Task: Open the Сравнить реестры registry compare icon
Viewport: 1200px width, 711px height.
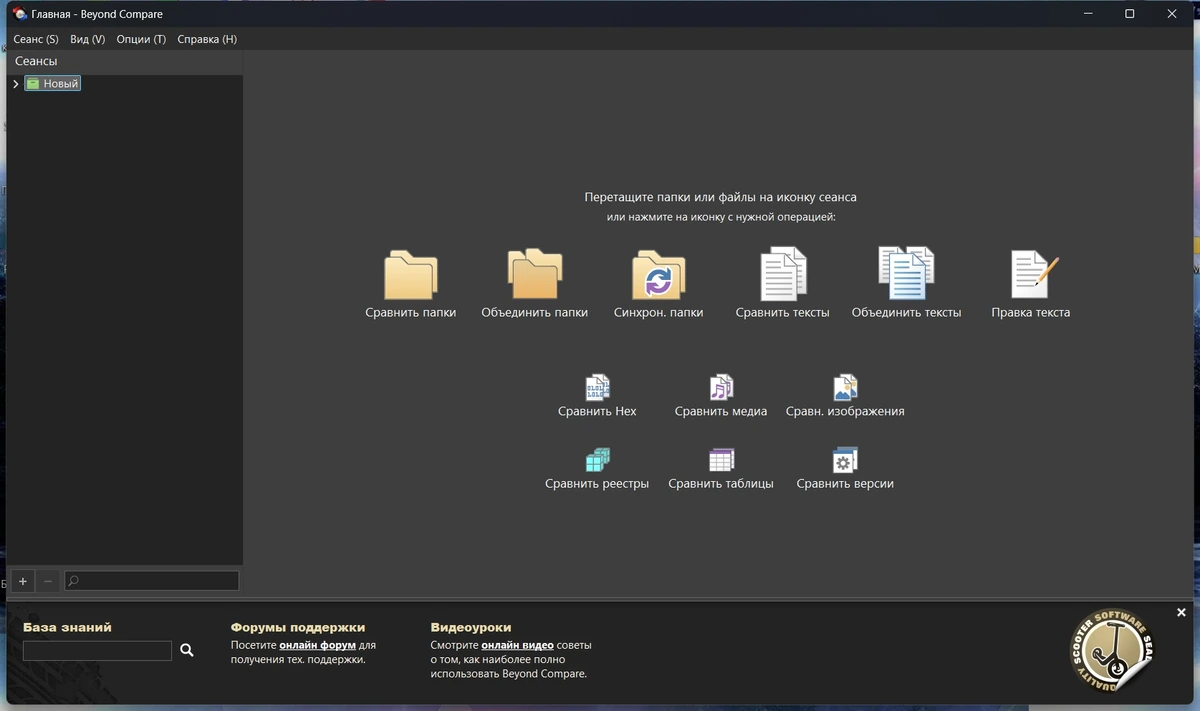Action: click(x=597, y=460)
